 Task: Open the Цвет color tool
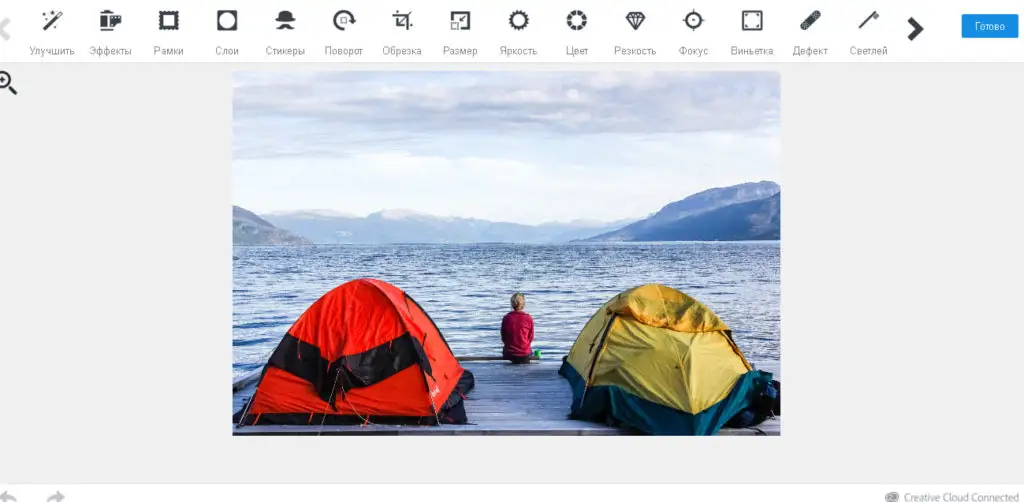click(577, 29)
